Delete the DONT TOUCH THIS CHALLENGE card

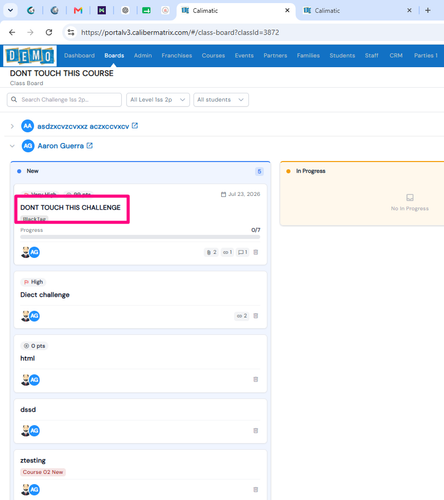pyautogui.click(x=256, y=252)
